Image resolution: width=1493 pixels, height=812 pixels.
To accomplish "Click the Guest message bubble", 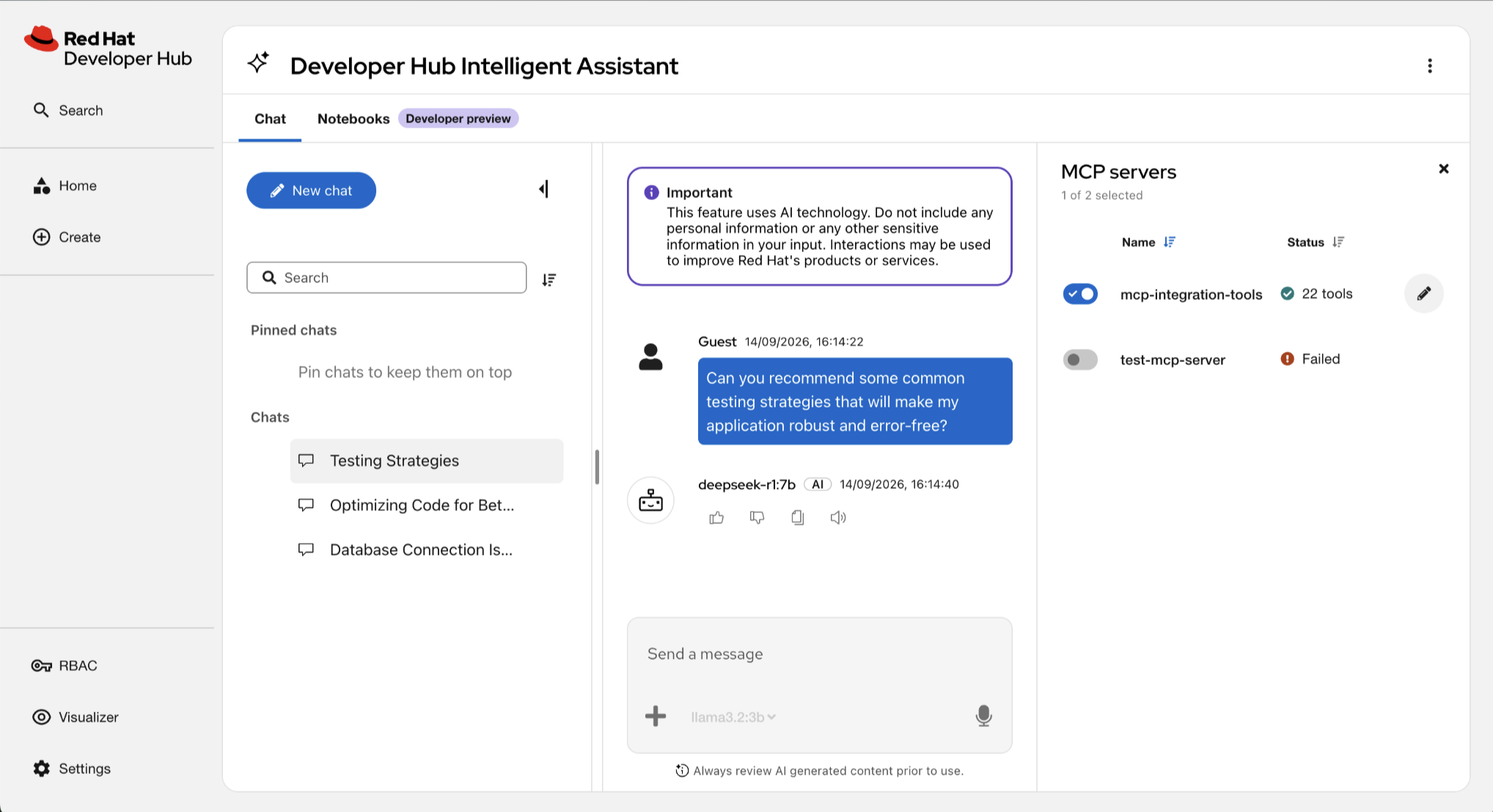I will 855,402.
